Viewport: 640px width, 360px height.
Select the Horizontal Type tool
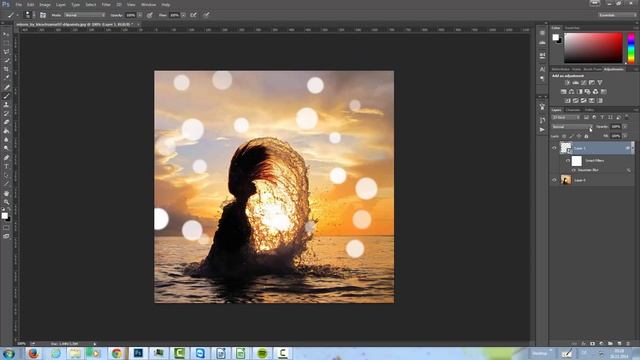(6, 167)
